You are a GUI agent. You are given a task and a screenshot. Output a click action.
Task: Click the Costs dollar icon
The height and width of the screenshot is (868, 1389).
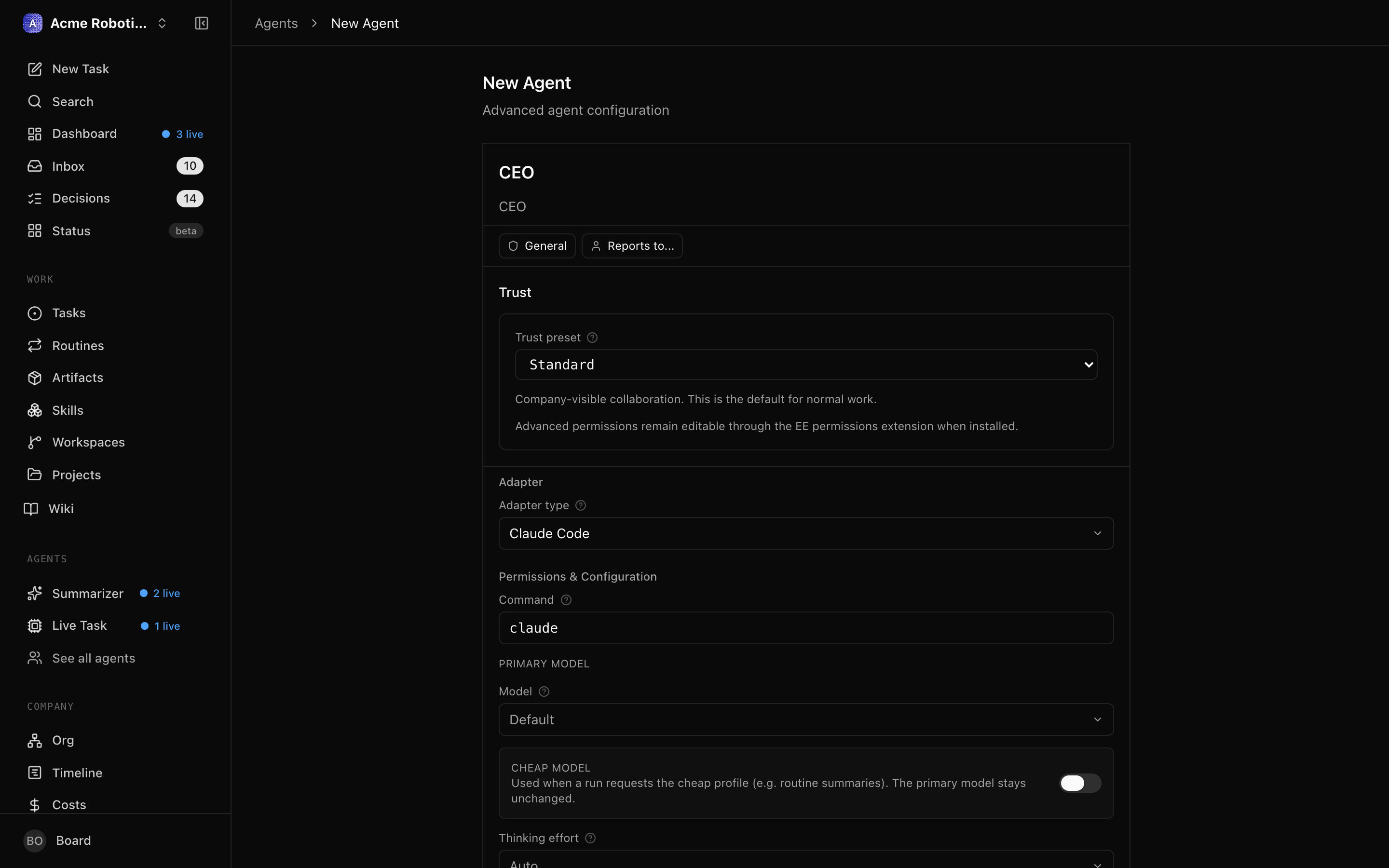(34, 805)
